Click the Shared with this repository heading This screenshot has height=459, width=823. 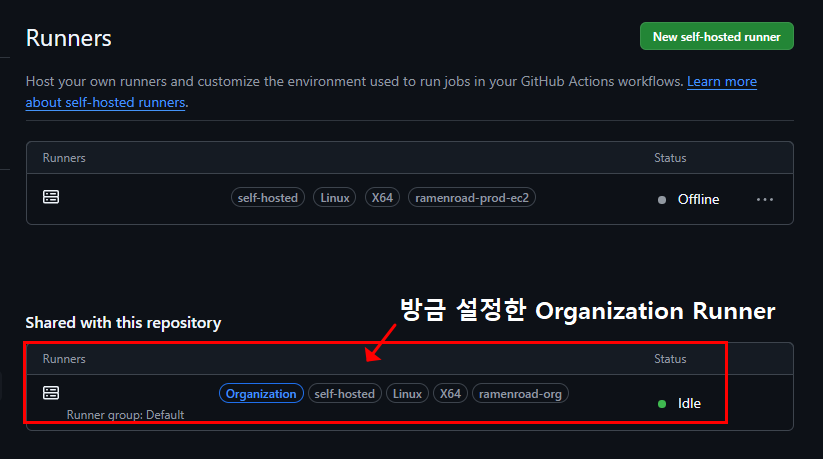click(x=123, y=322)
